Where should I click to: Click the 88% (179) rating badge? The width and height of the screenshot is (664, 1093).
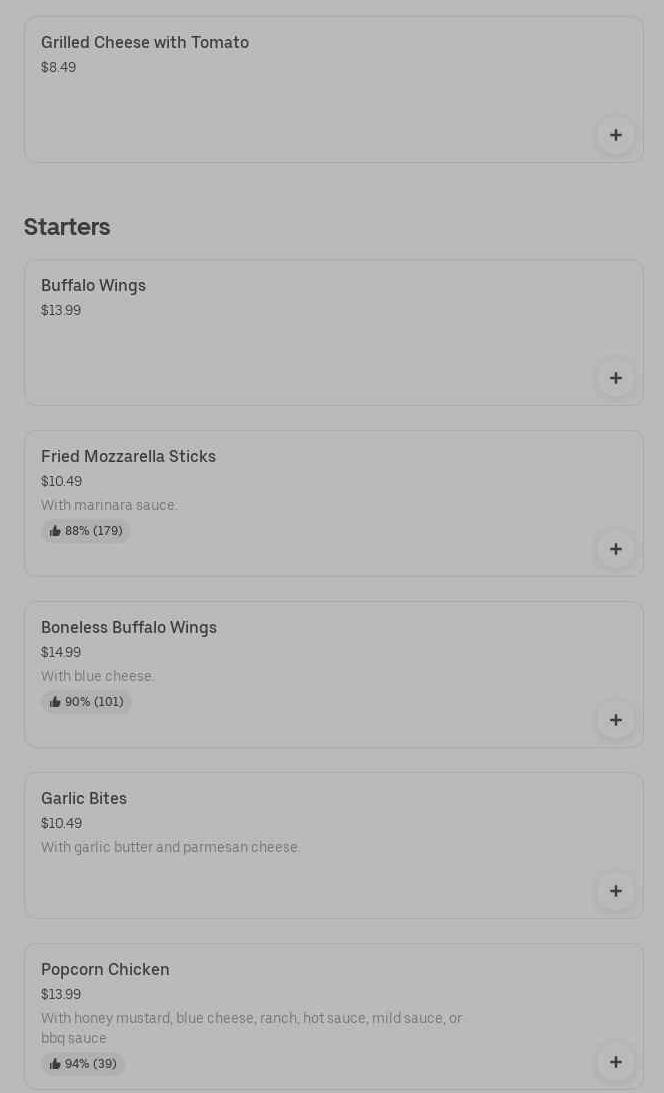click(x=86, y=531)
